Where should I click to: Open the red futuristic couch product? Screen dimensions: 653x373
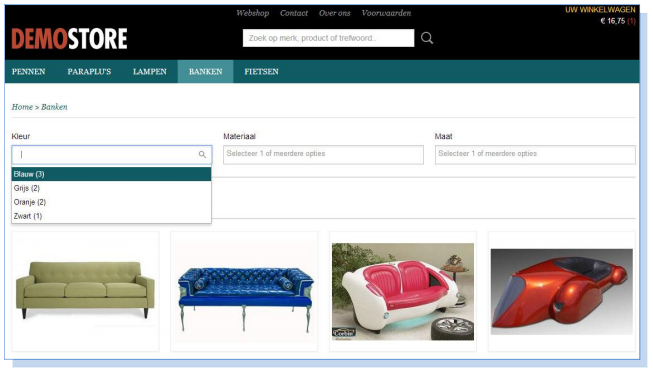pyautogui.click(x=562, y=291)
